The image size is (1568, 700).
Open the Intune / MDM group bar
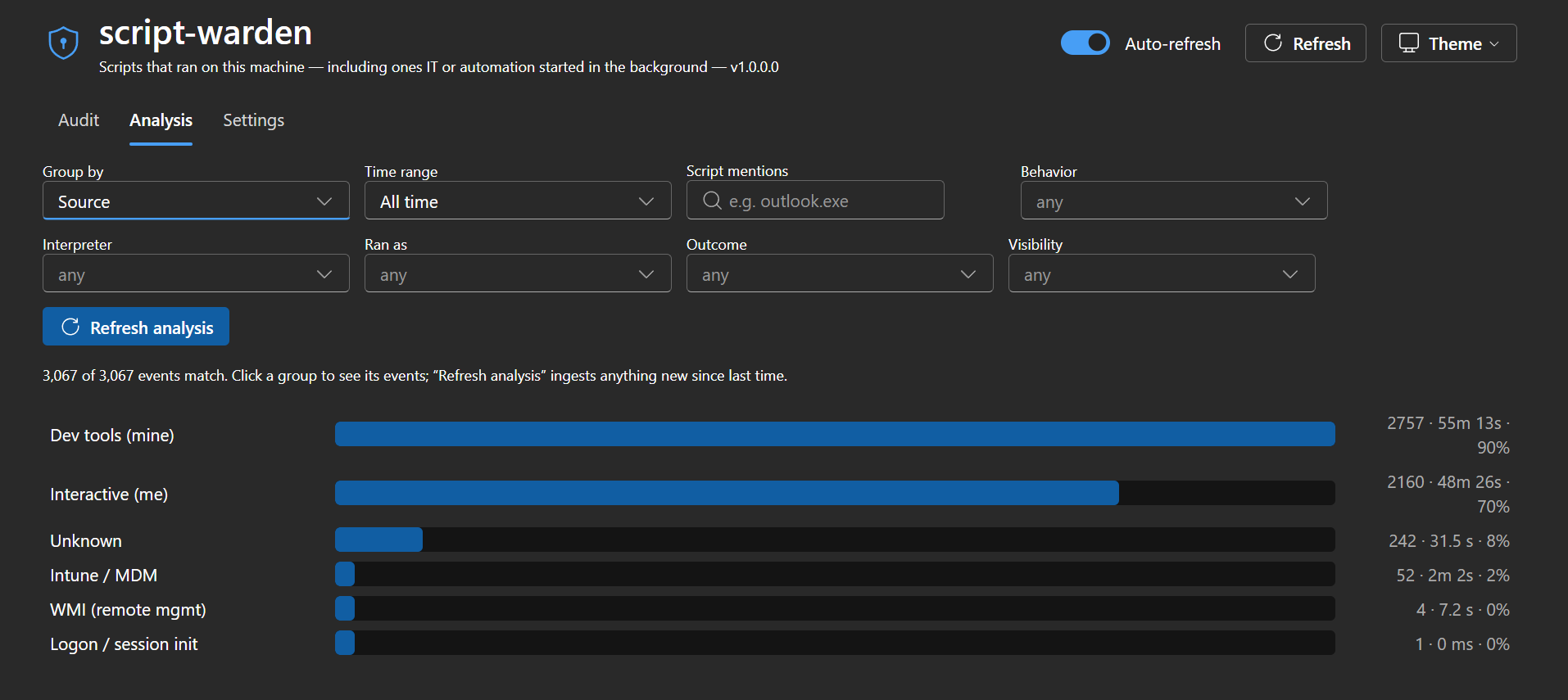(x=835, y=574)
